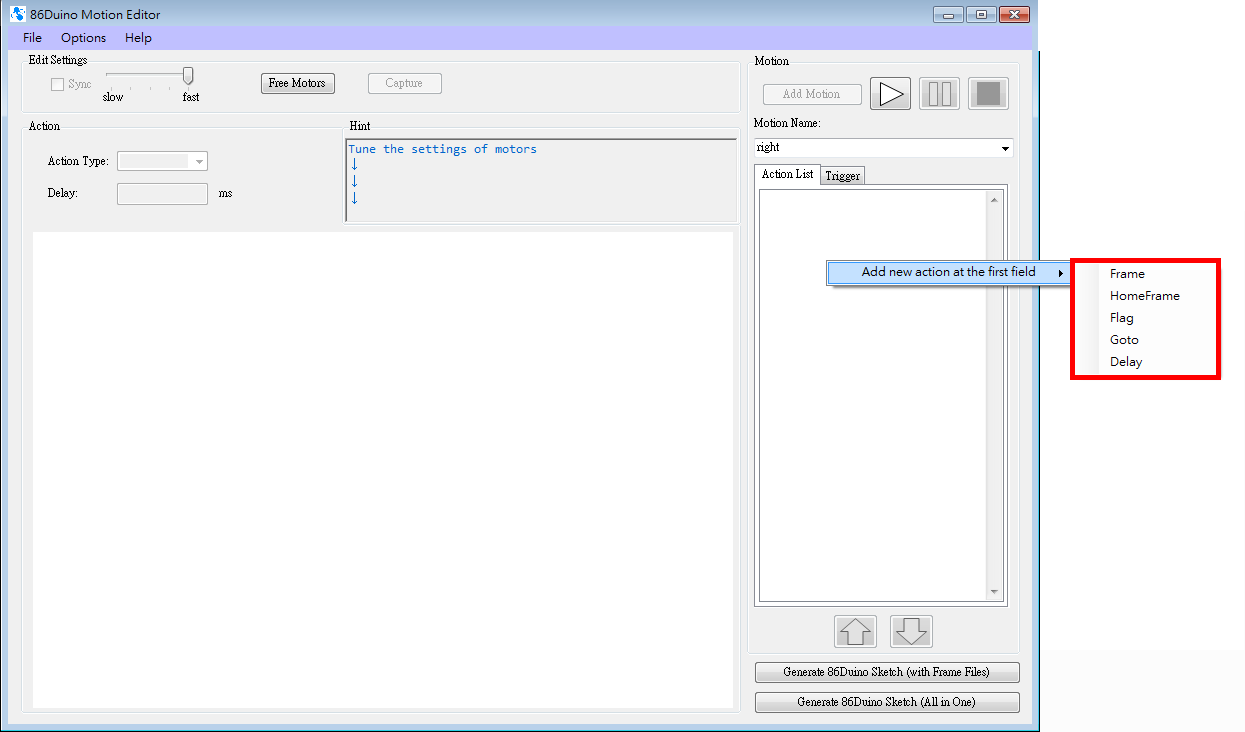The image size is (1245, 732).
Task: Open the Help menu
Action: tap(138, 38)
